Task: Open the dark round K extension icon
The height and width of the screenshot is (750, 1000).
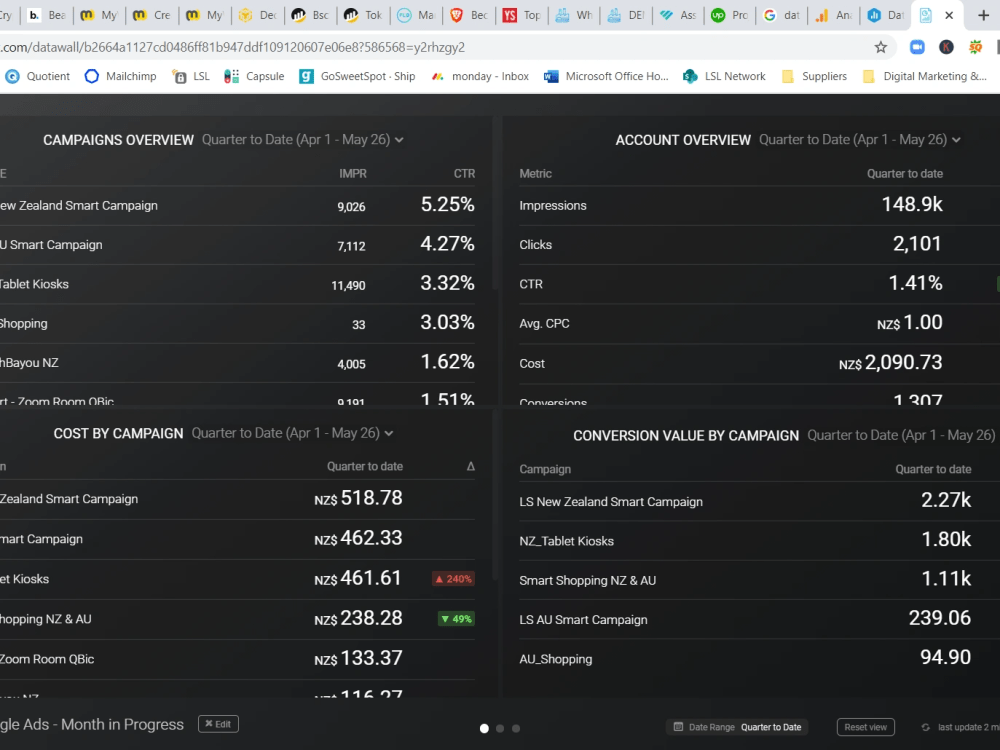Action: tap(946, 47)
